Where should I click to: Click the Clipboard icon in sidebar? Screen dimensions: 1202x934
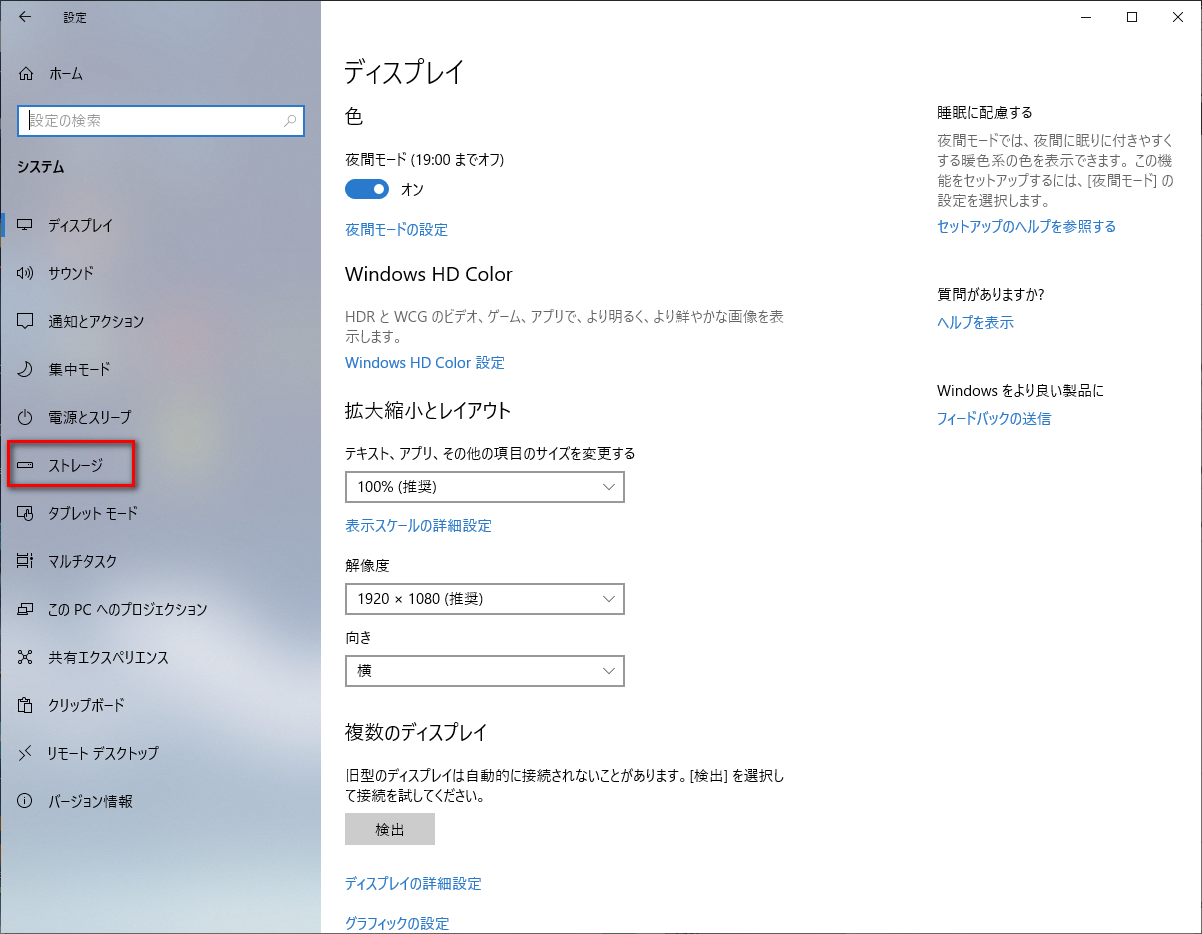coord(26,705)
